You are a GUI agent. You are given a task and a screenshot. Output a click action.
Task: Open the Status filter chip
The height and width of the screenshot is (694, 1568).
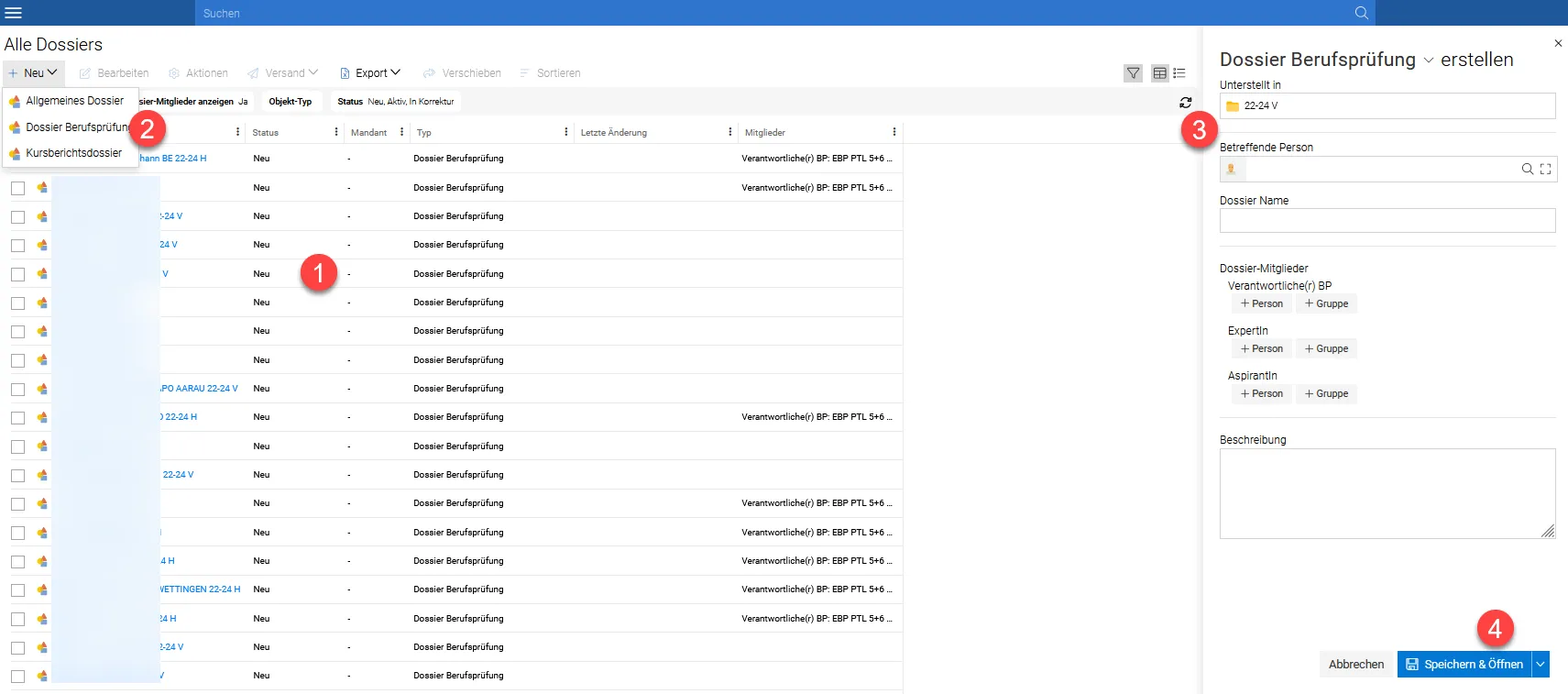(396, 102)
